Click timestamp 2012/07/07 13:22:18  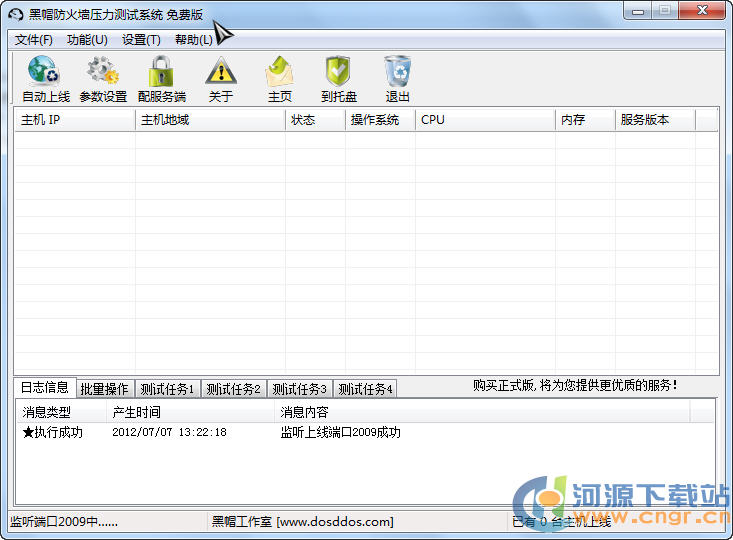(x=169, y=432)
